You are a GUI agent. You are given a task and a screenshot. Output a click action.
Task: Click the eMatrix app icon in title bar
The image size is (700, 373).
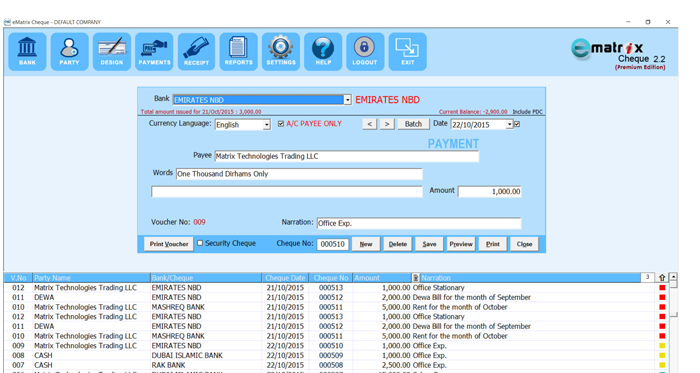(x=7, y=22)
